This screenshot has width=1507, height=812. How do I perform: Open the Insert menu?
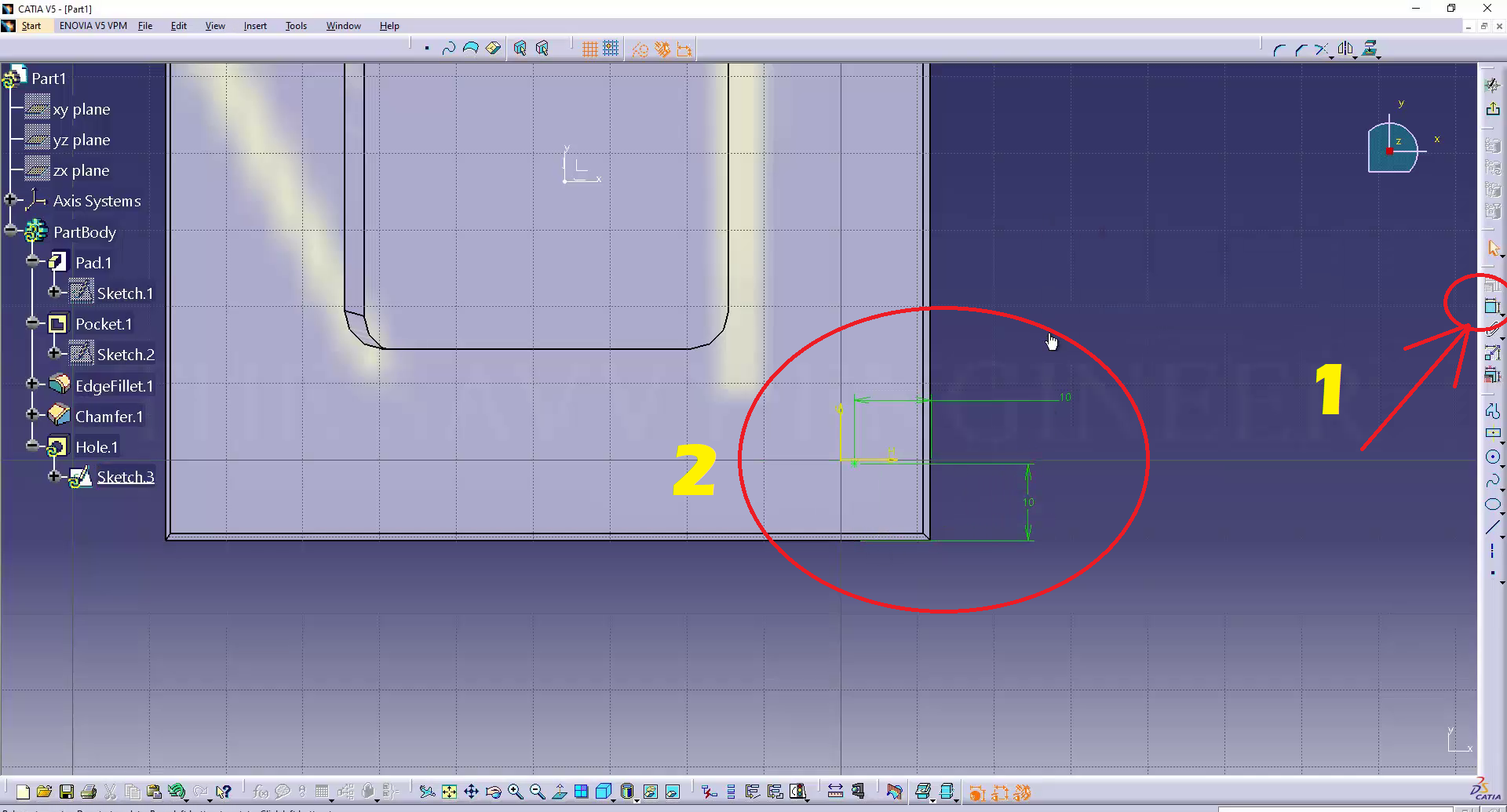(255, 26)
